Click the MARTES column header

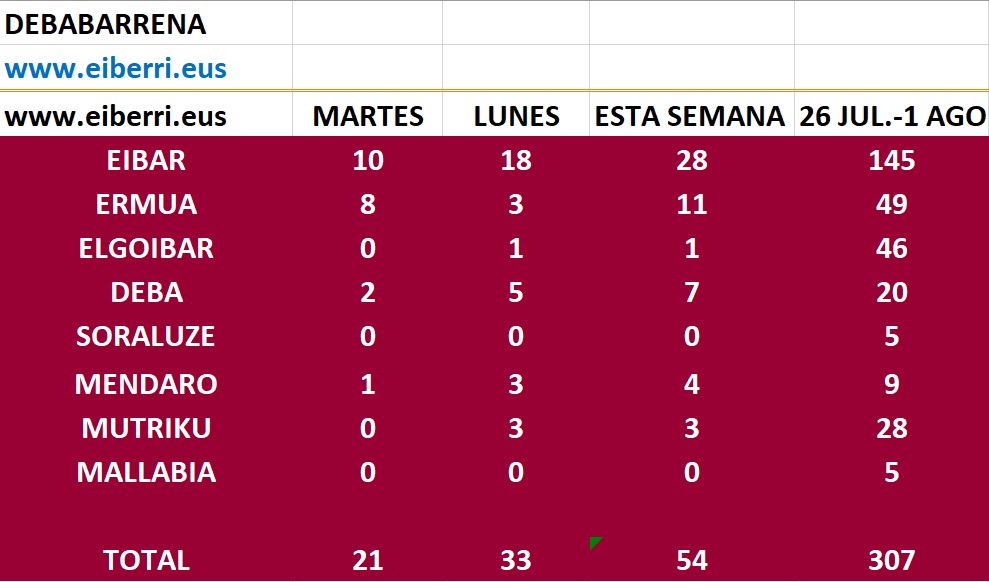[x=368, y=116]
